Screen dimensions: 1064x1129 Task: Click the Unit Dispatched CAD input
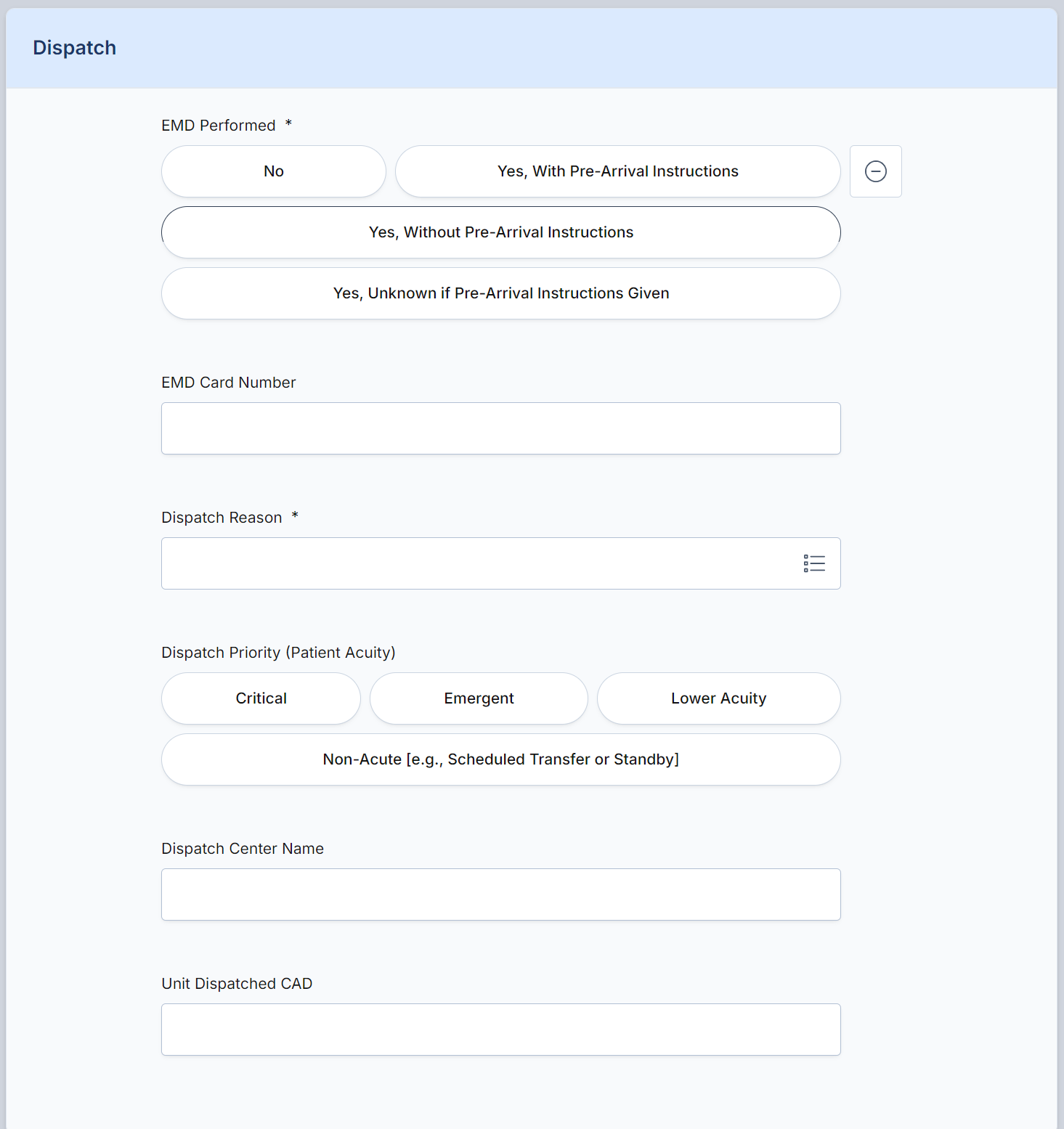click(501, 1030)
